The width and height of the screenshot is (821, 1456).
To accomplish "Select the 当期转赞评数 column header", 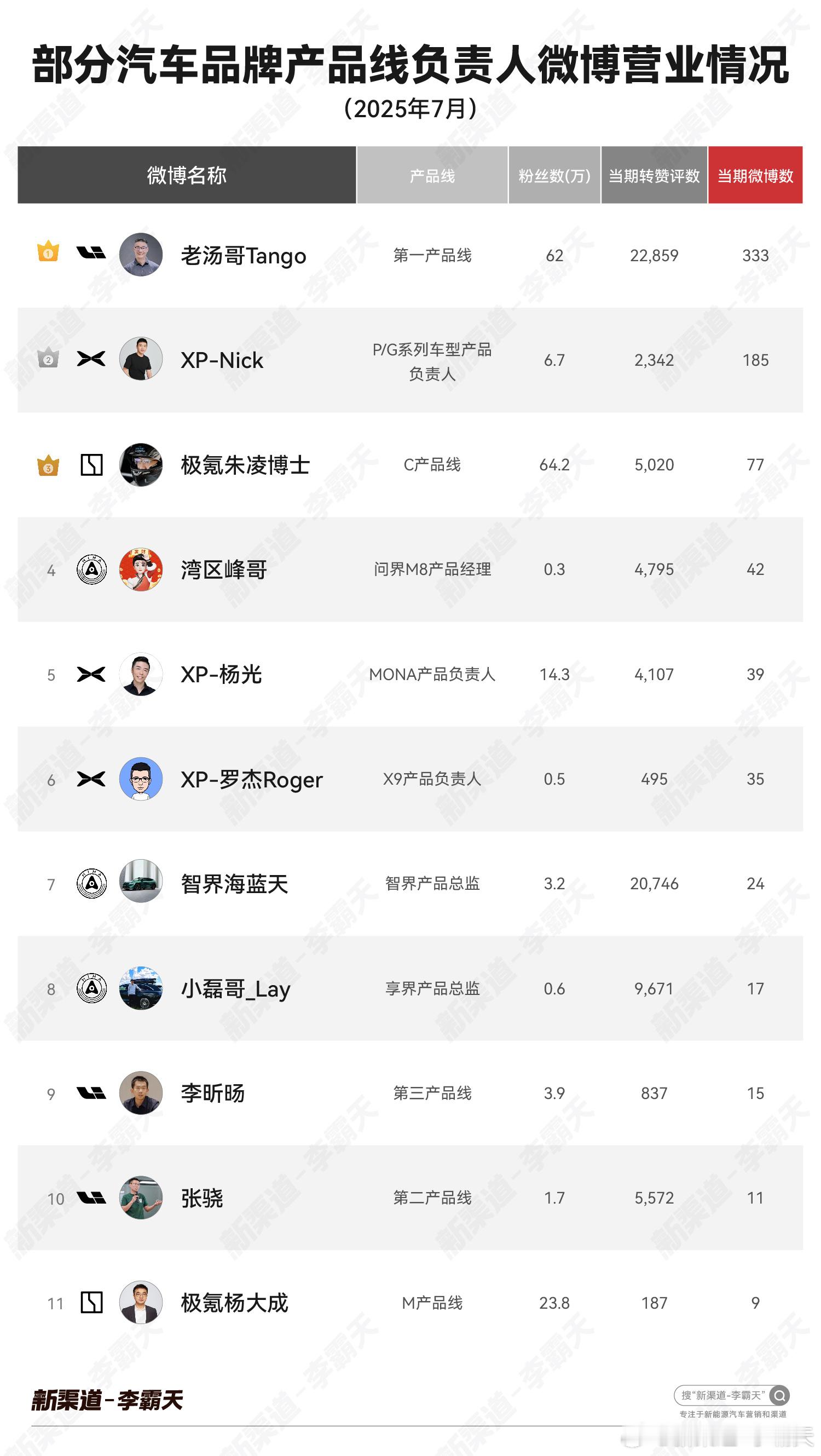I will (x=654, y=175).
